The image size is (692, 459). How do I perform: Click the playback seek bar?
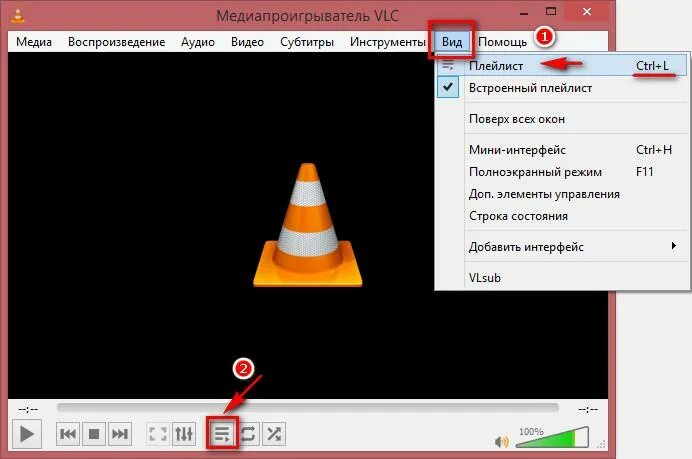[308, 408]
